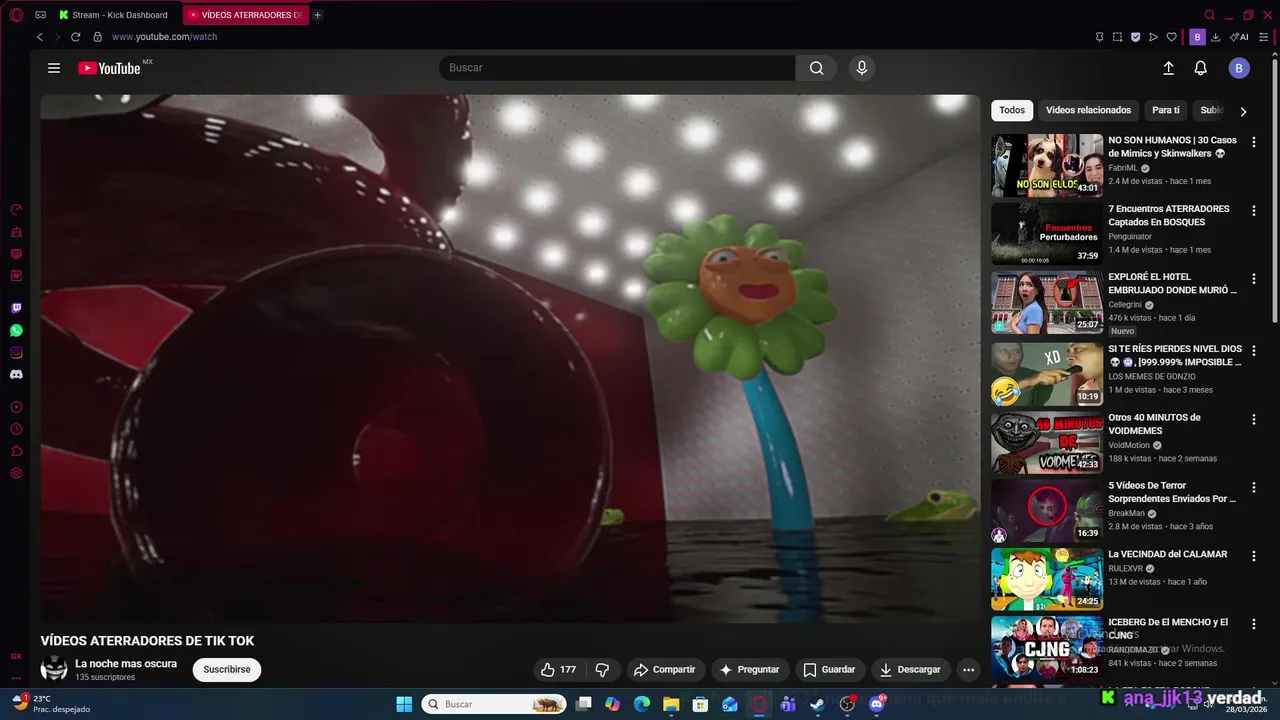Screen dimensions: 1280x720
Task: Click the YouTube search input field
Action: click(x=617, y=68)
